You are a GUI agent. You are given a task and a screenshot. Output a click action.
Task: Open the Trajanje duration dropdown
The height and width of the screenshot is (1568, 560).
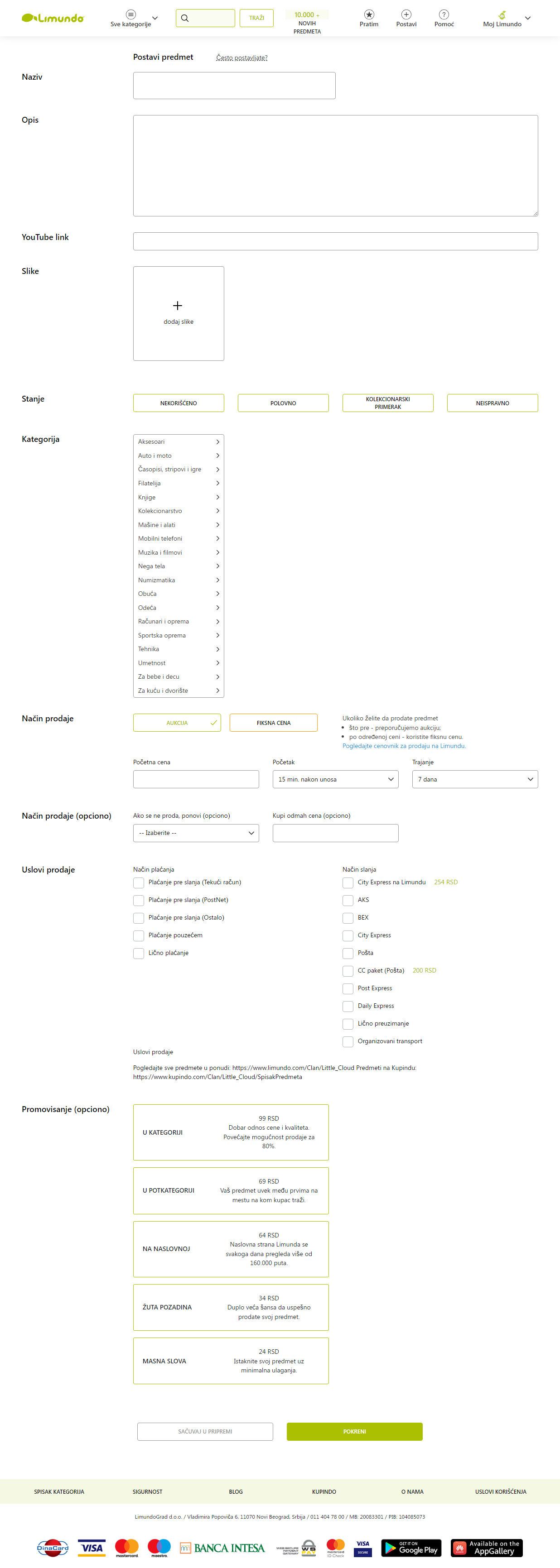click(x=475, y=779)
